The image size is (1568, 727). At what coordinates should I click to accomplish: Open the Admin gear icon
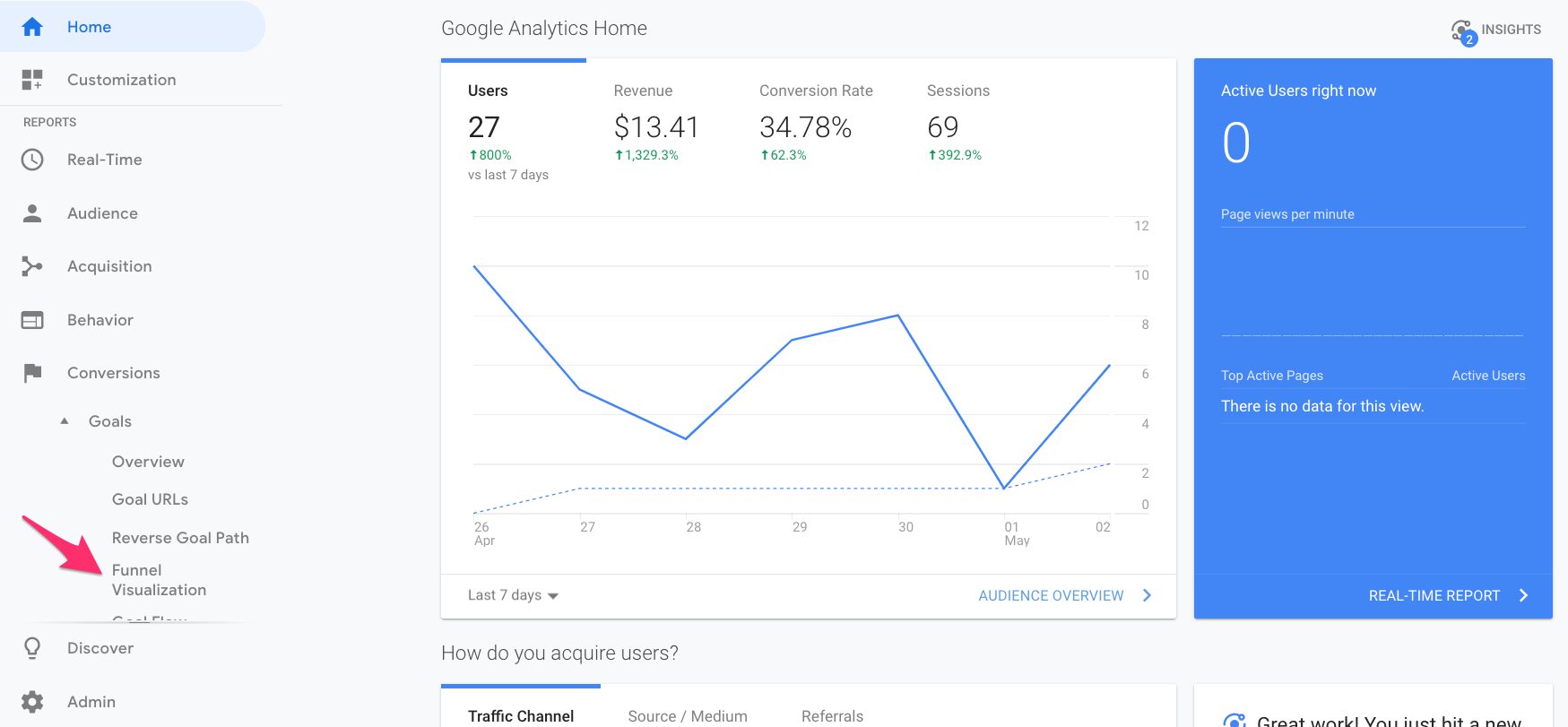click(32, 702)
